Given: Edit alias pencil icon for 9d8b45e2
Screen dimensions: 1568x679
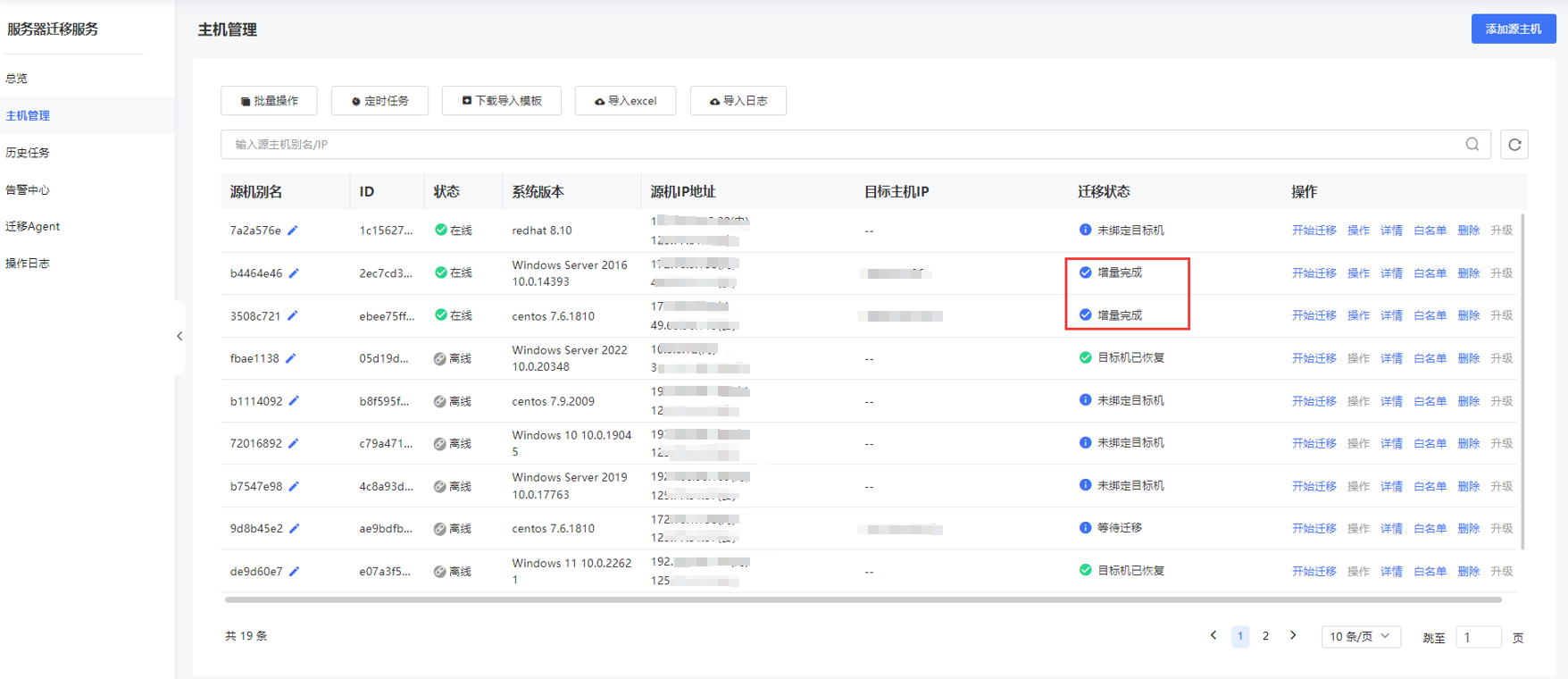Looking at the screenshot, I should tap(295, 529).
